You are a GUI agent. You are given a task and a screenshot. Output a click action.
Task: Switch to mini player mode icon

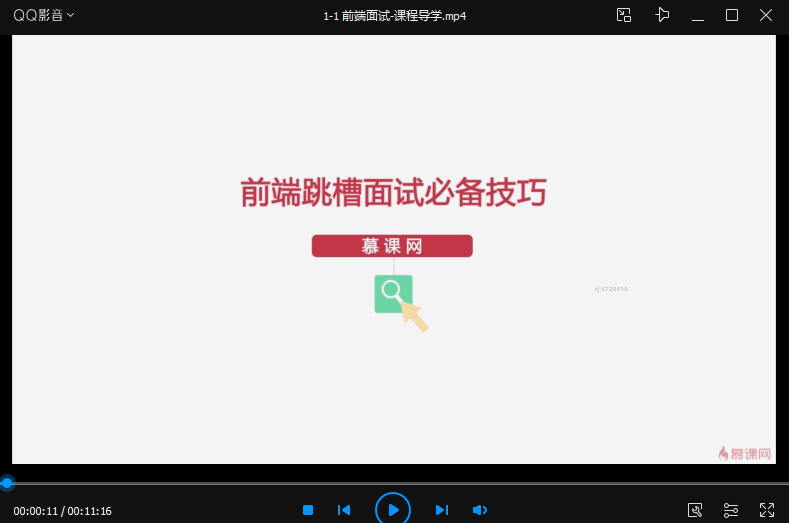tap(624, 15)
